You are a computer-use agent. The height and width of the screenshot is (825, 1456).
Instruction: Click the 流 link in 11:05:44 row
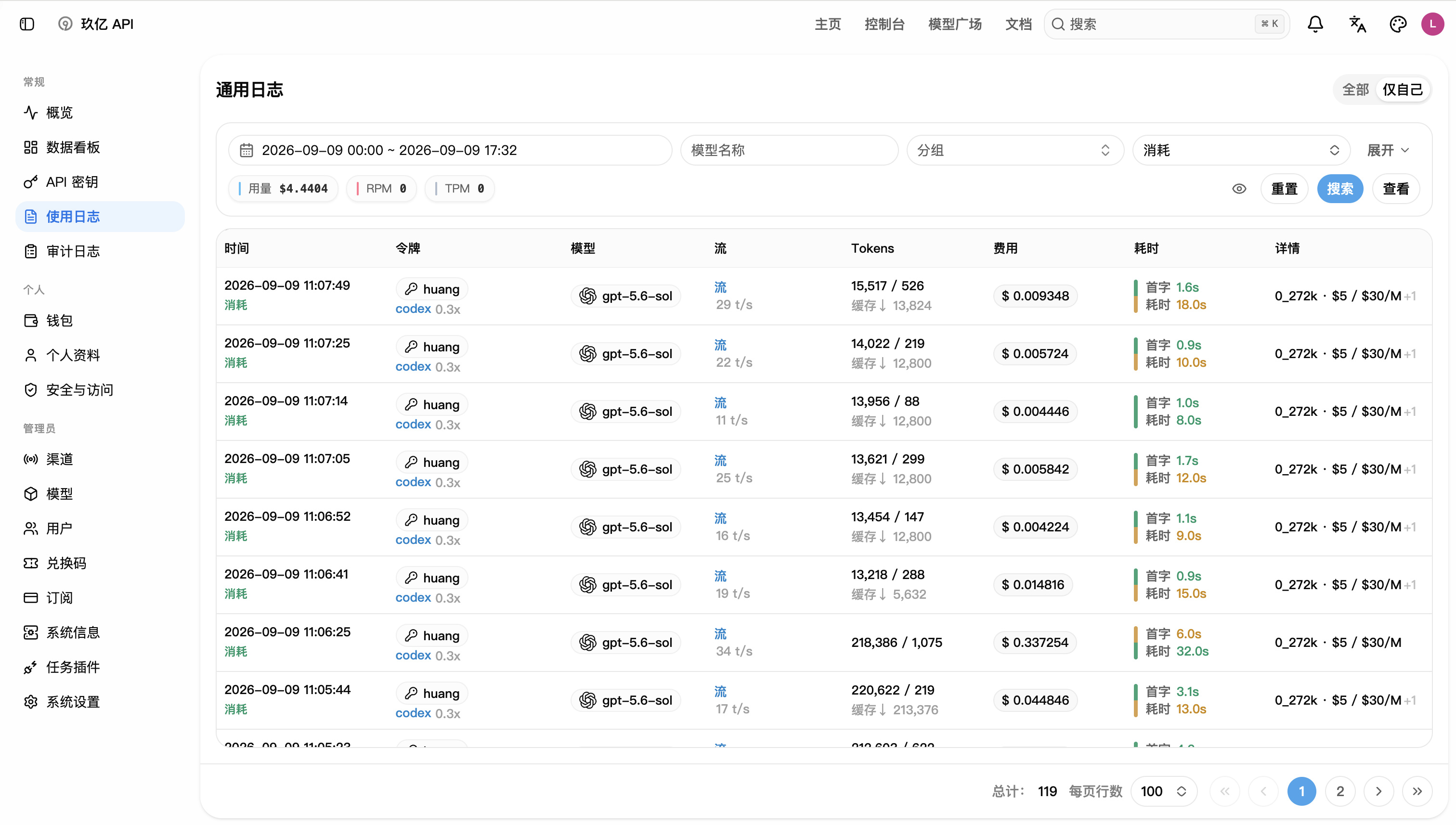pyautogui.click(x=720, y=691)
